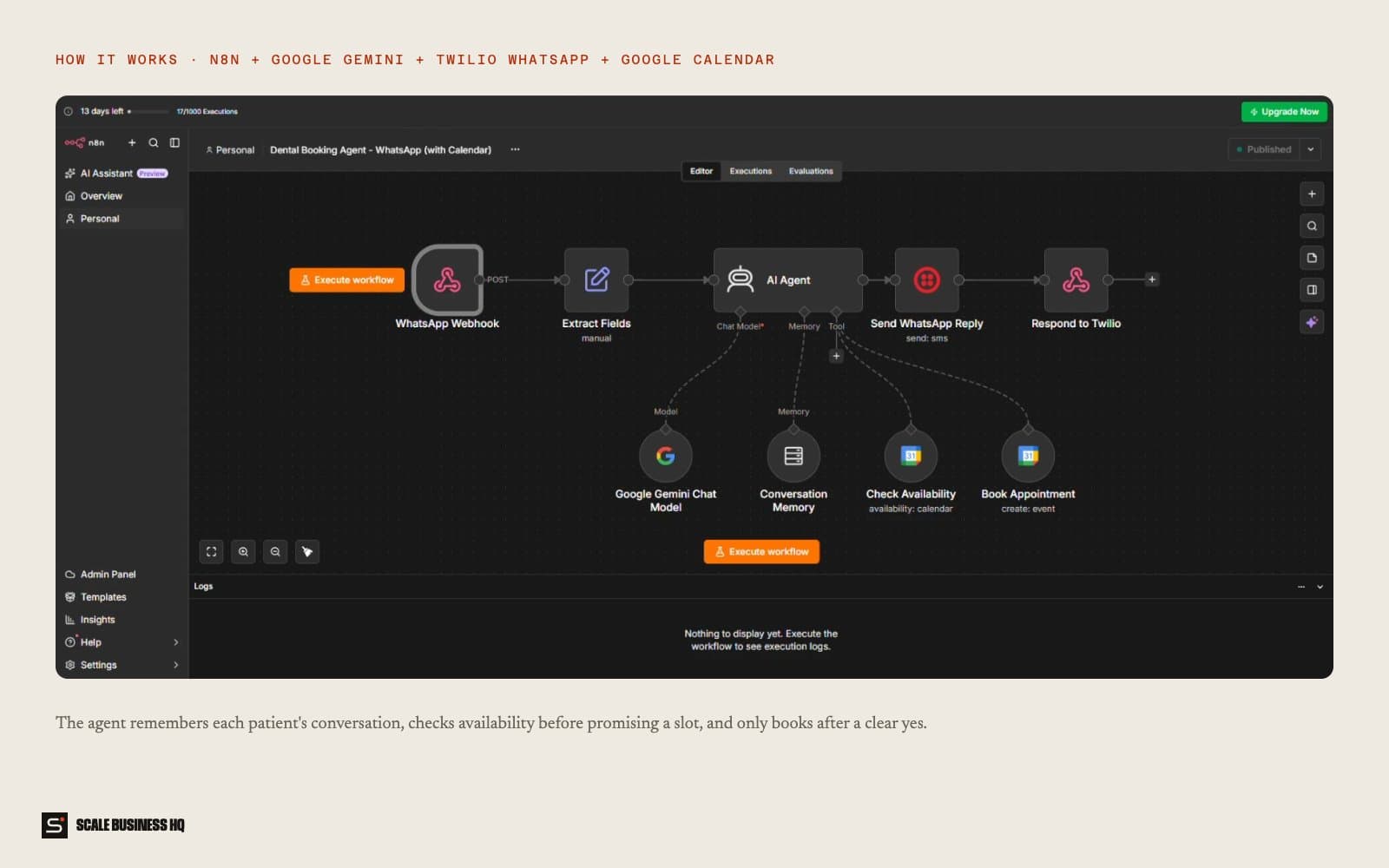Open the Published status dropdown arrow

pyautogui.click(x=1311, y=149)
